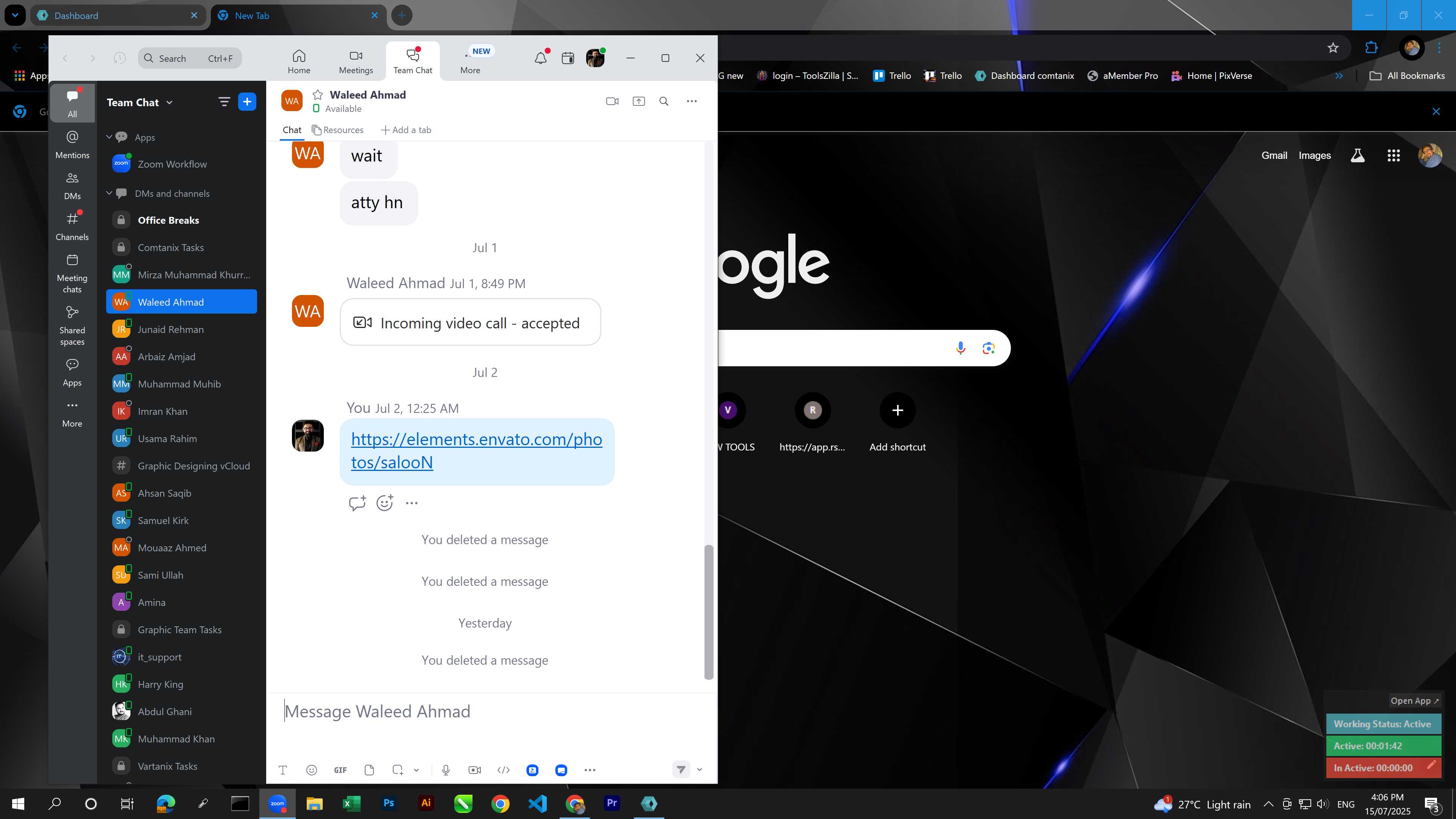Switch to the Resources tab
The height and width of the screenshot is (819, 1456).
point(338,130)
